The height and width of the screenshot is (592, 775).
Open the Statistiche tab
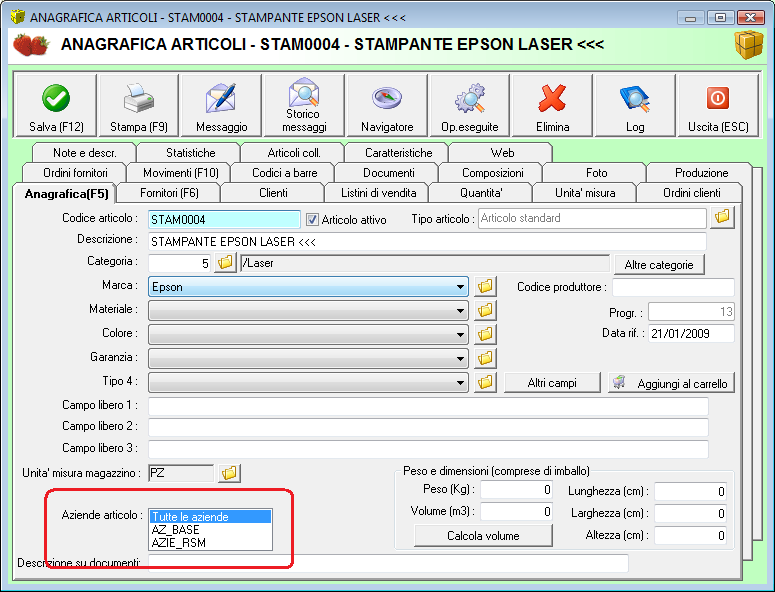pos(190,153)
